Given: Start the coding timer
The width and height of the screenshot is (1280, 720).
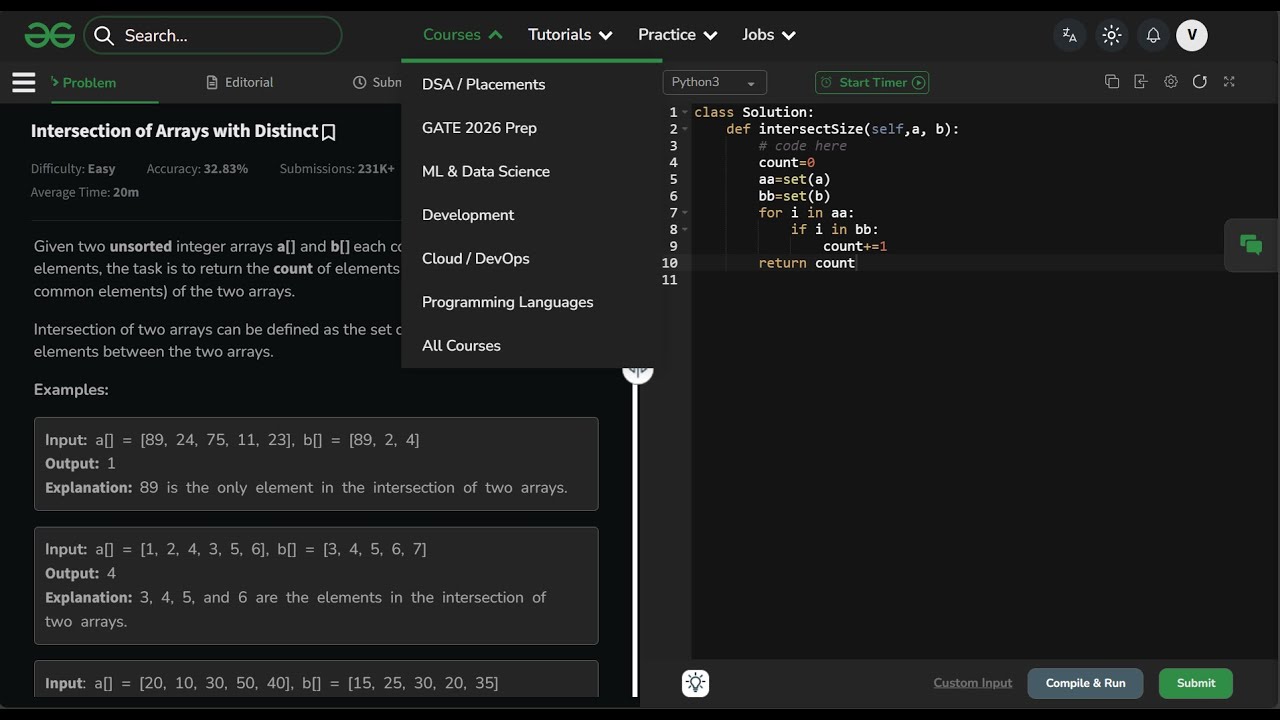Looking at the screenshot, I should [x=872, y=83].
